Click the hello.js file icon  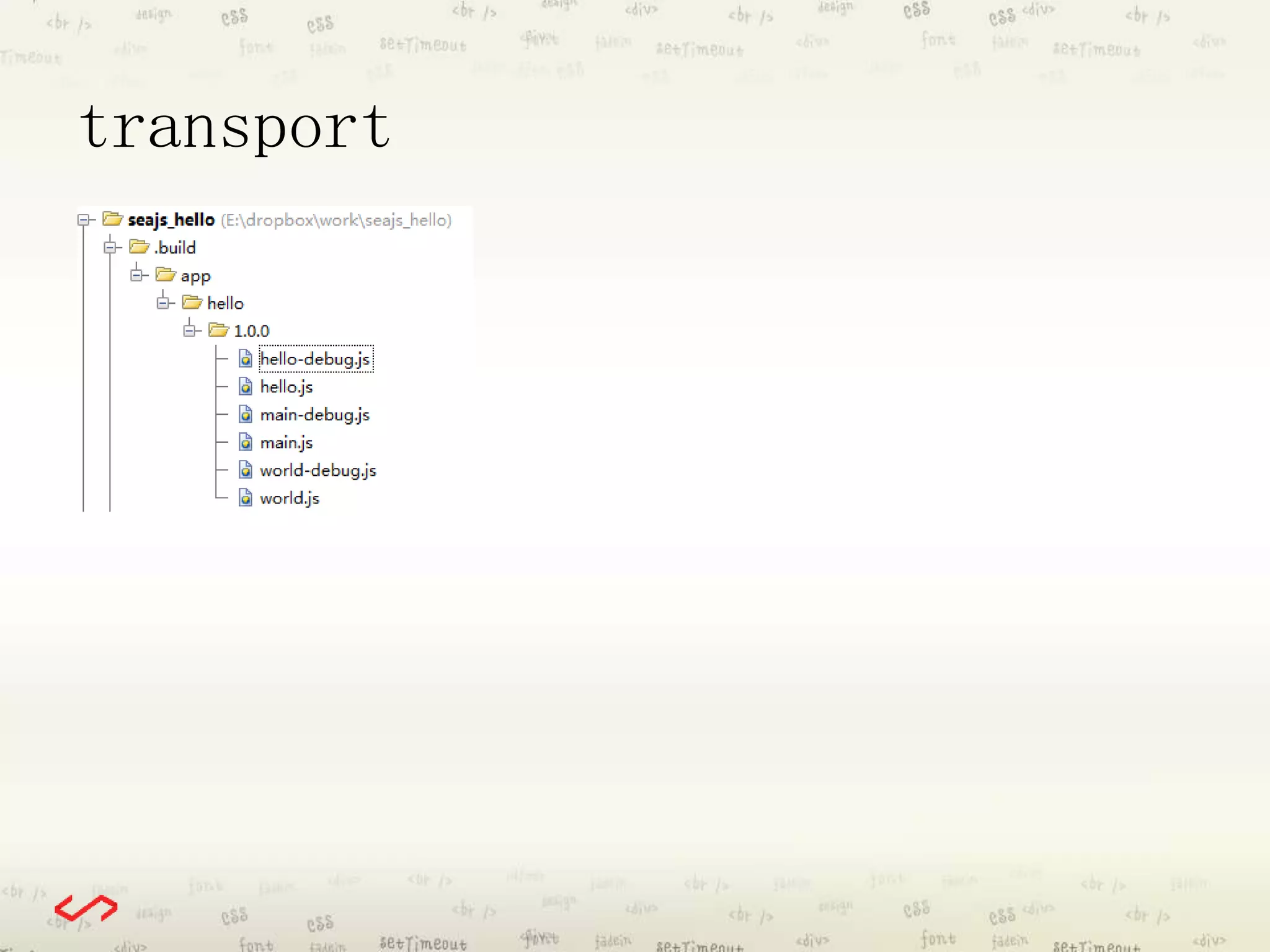246,386
